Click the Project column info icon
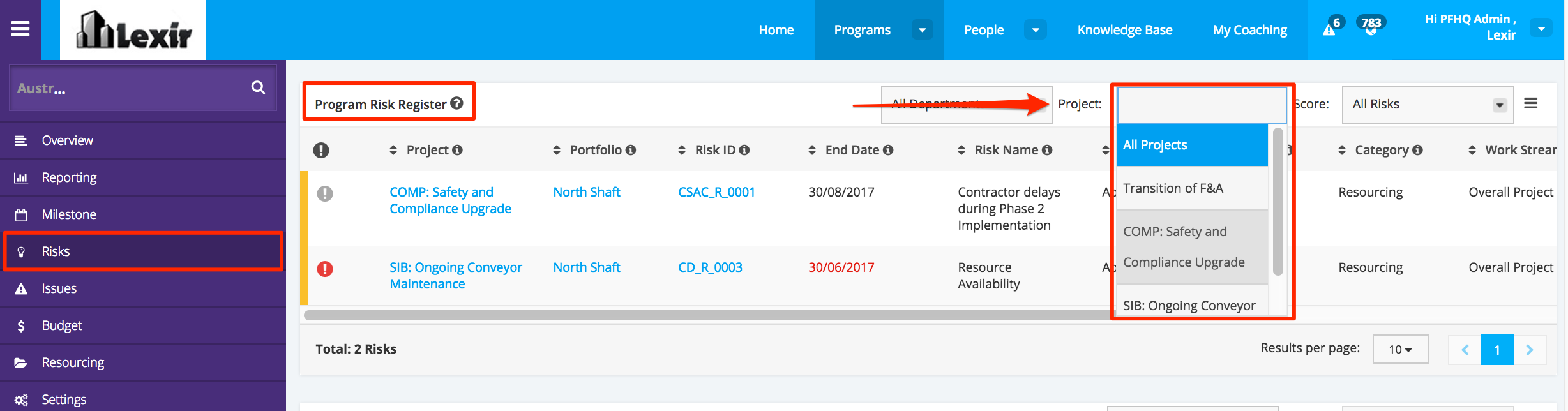The height and width of the screenshot is (411, 1568). 457,150
